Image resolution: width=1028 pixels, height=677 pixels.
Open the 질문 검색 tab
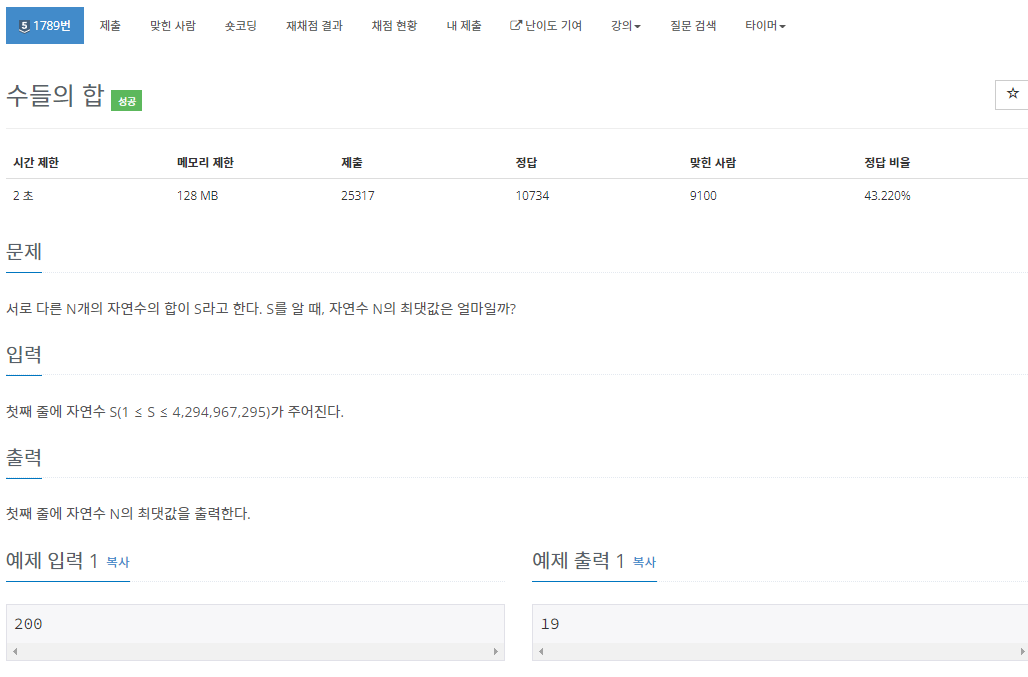(693, 26)
